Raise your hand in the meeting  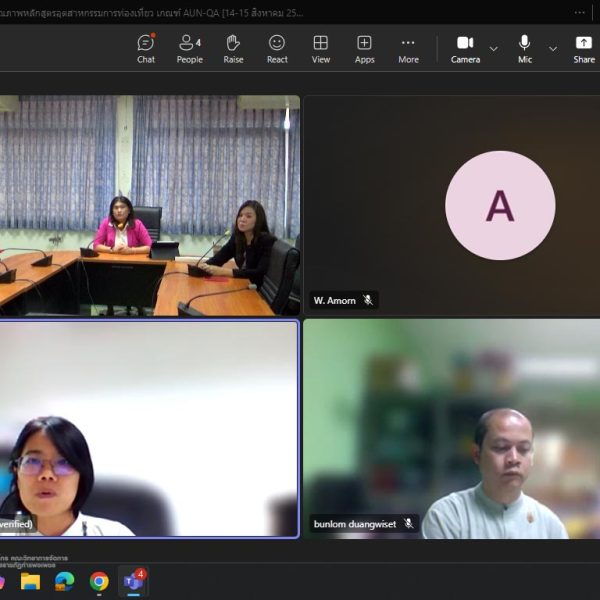pos(233,48)
